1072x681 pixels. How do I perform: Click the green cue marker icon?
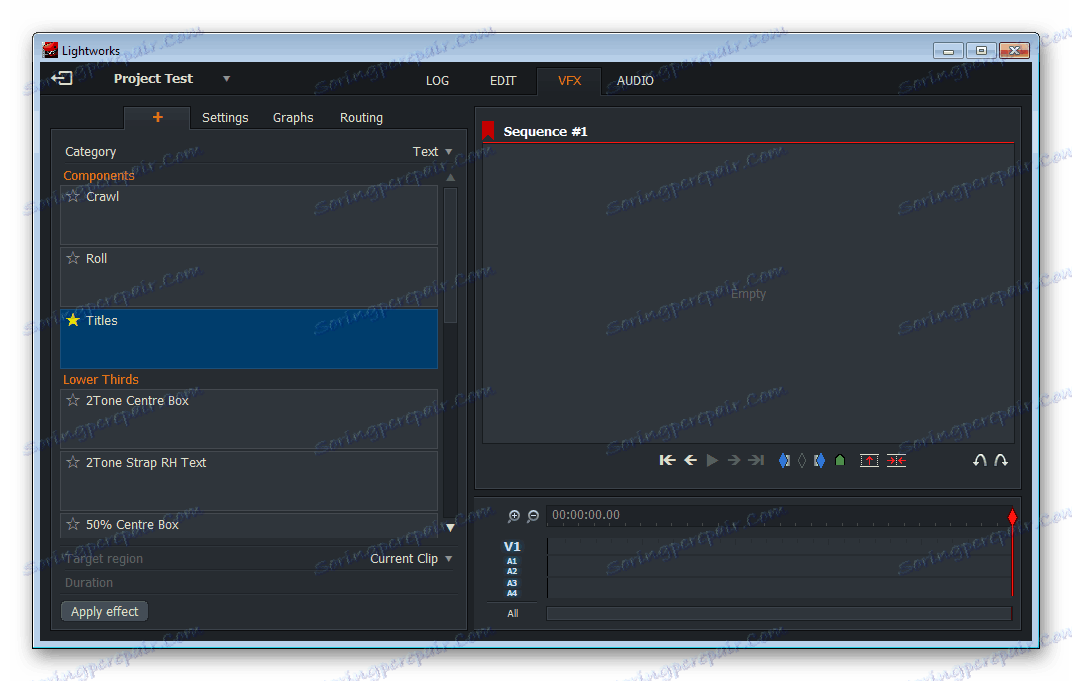[x=840, y=460]
